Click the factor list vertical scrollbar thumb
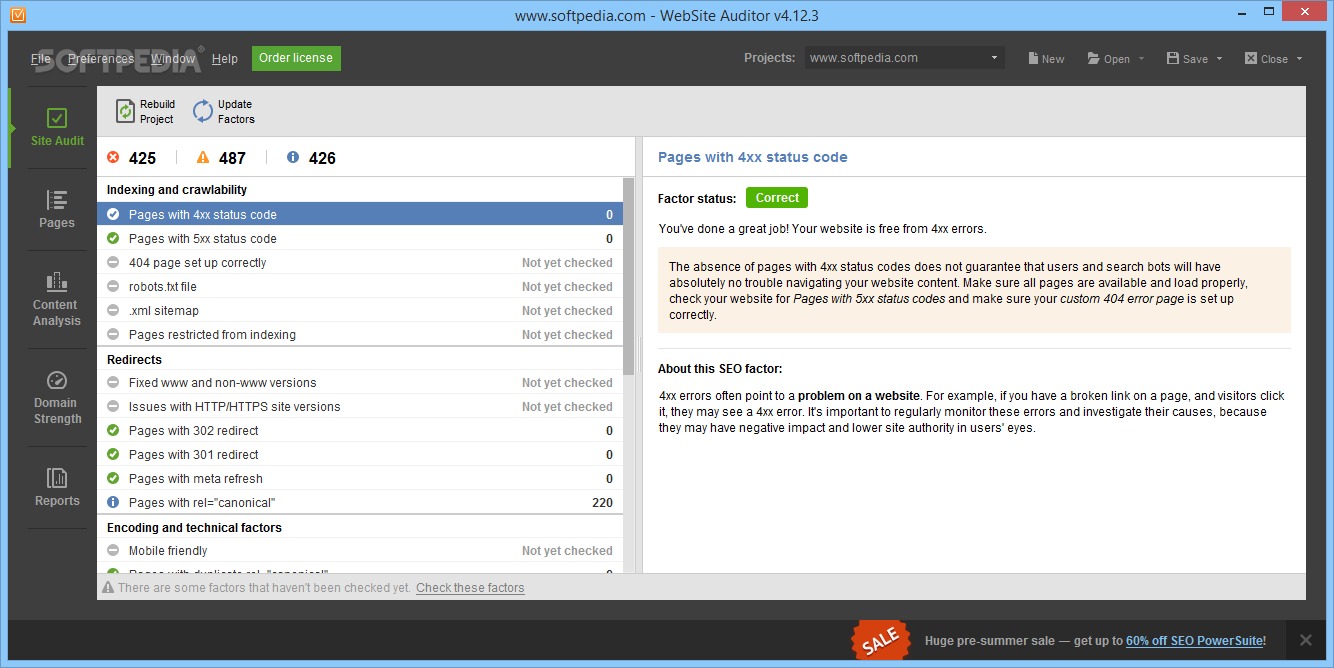This screenshot has height=668, width=1334. (628, 276)
